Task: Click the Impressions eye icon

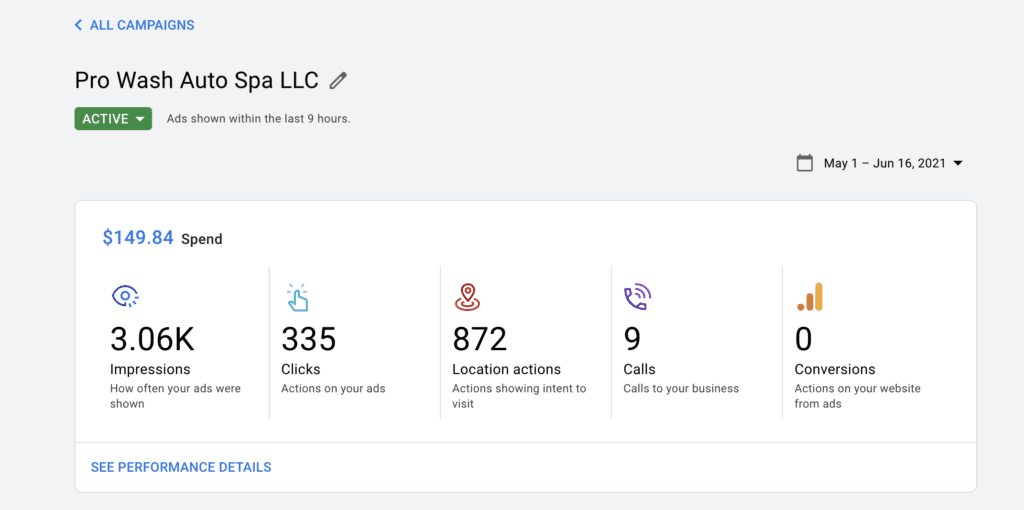Action: tap(124, 297)
